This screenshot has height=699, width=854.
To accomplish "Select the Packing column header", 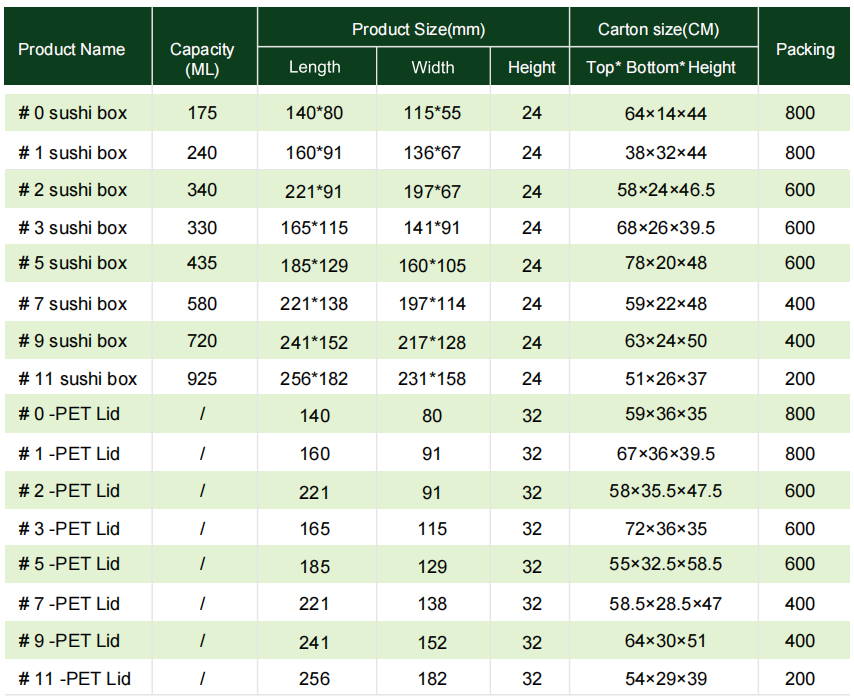I will [x=805, y=49].
